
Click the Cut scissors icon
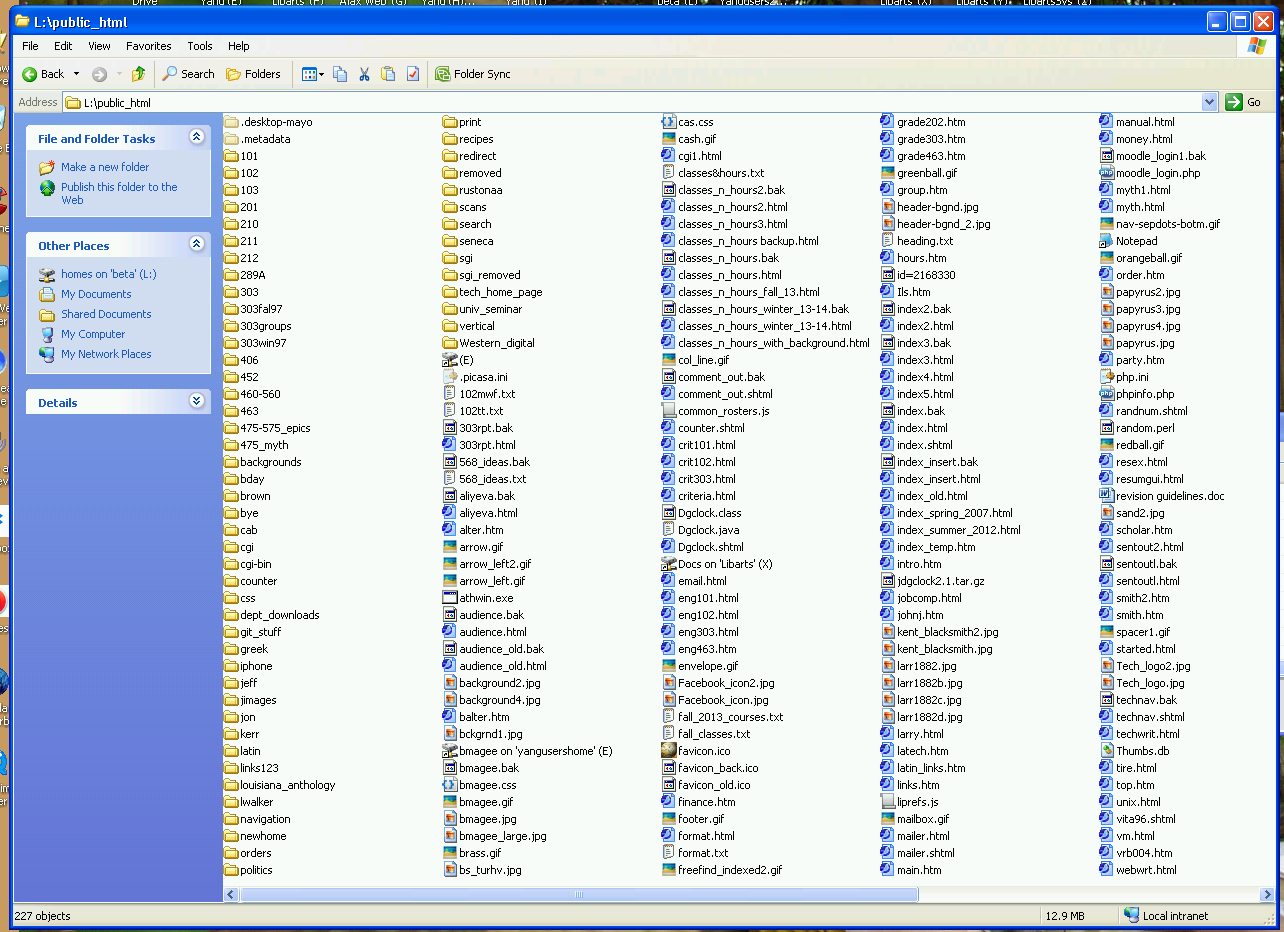[364, 74]
